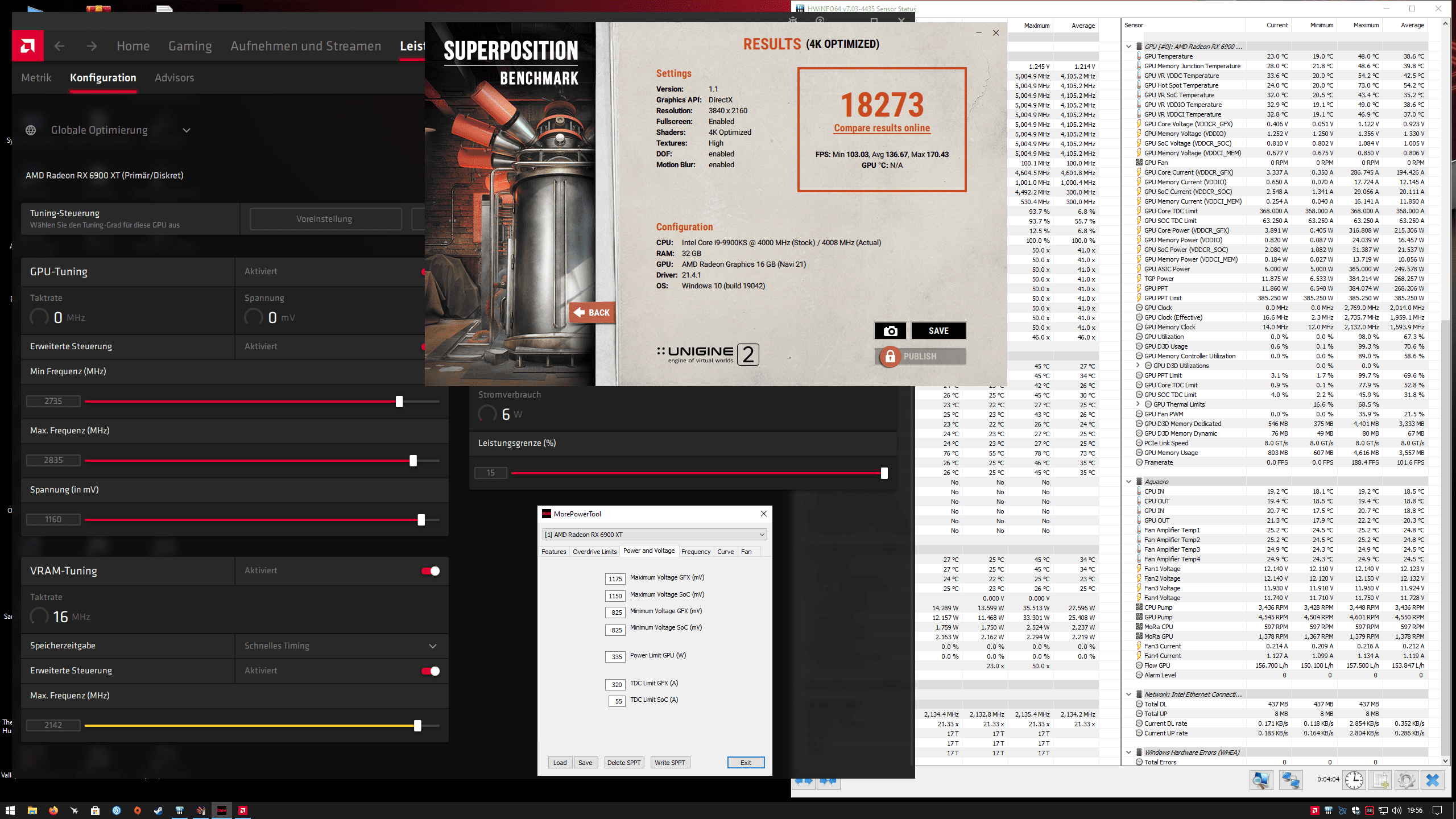Click the VRAM Max. Frequenz slider handle at 2142

coord(418,726)
